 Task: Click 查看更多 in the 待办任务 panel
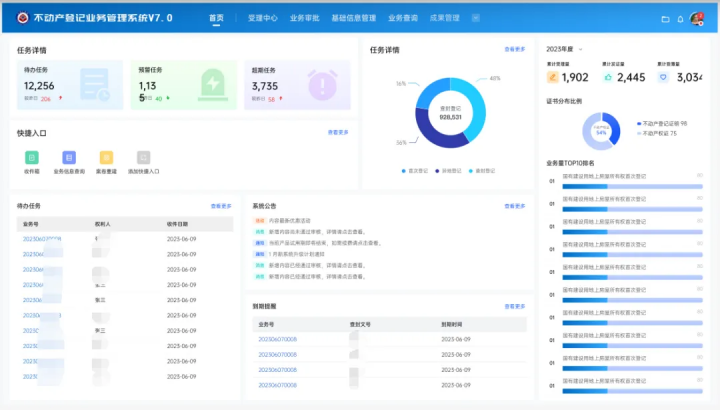pos(221,206)
